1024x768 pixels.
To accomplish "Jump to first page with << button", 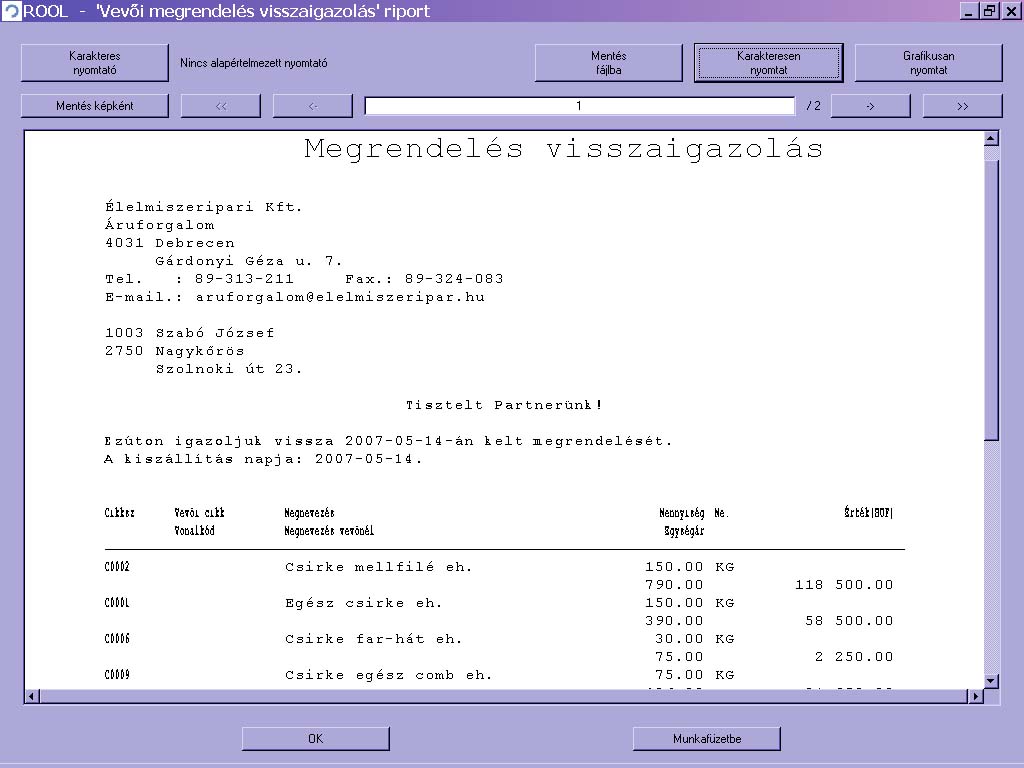I will point(221,106).
